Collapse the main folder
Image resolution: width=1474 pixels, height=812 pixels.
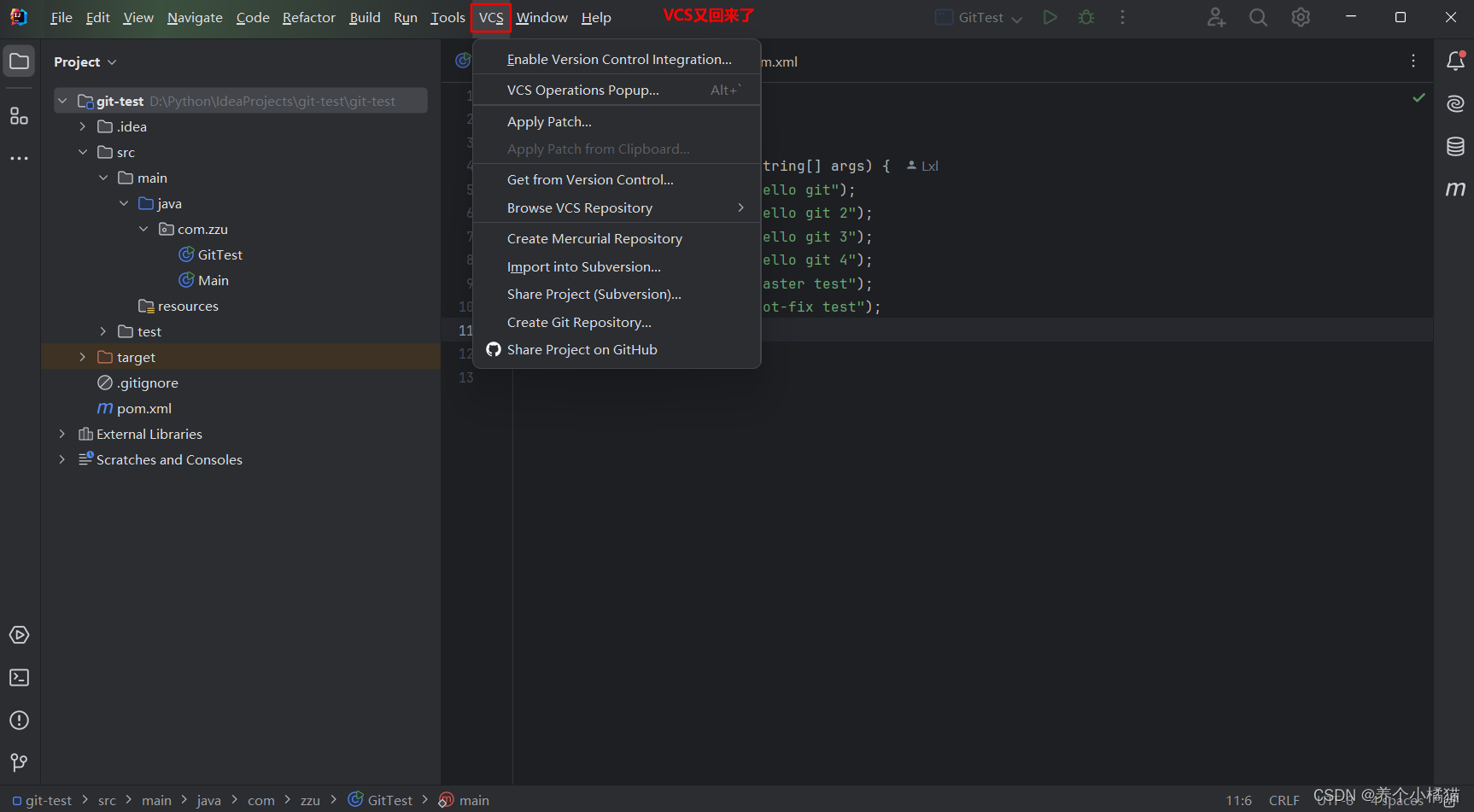pyautogui.click(x=103, y=178)
